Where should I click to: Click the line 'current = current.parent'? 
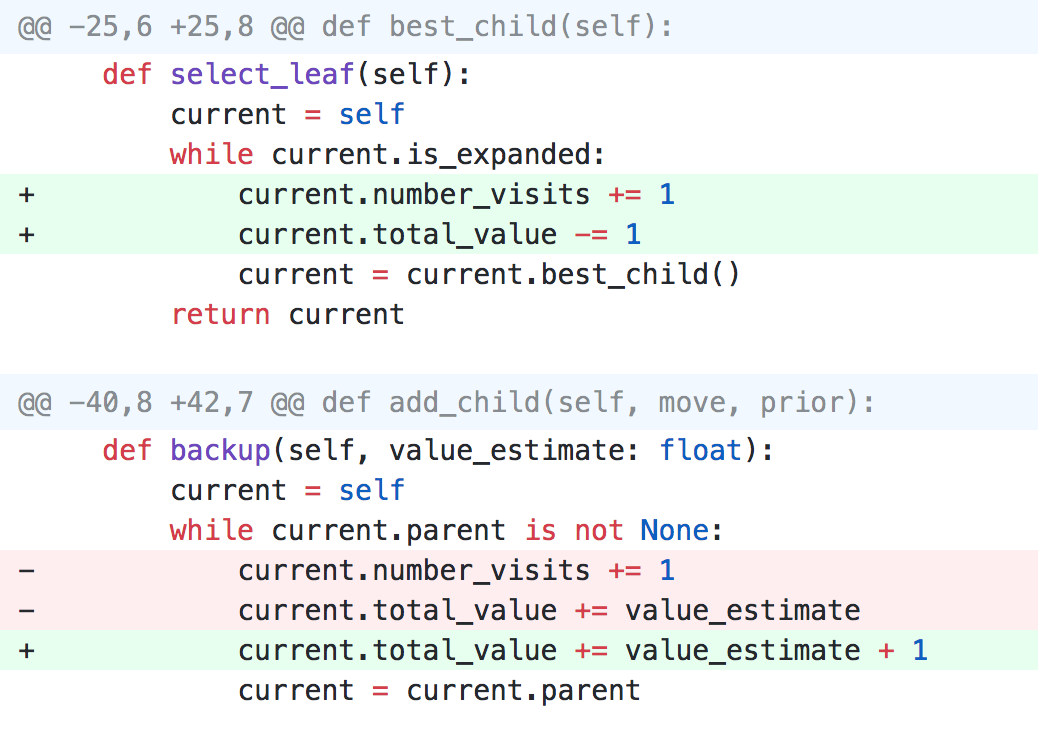[440, 690]
